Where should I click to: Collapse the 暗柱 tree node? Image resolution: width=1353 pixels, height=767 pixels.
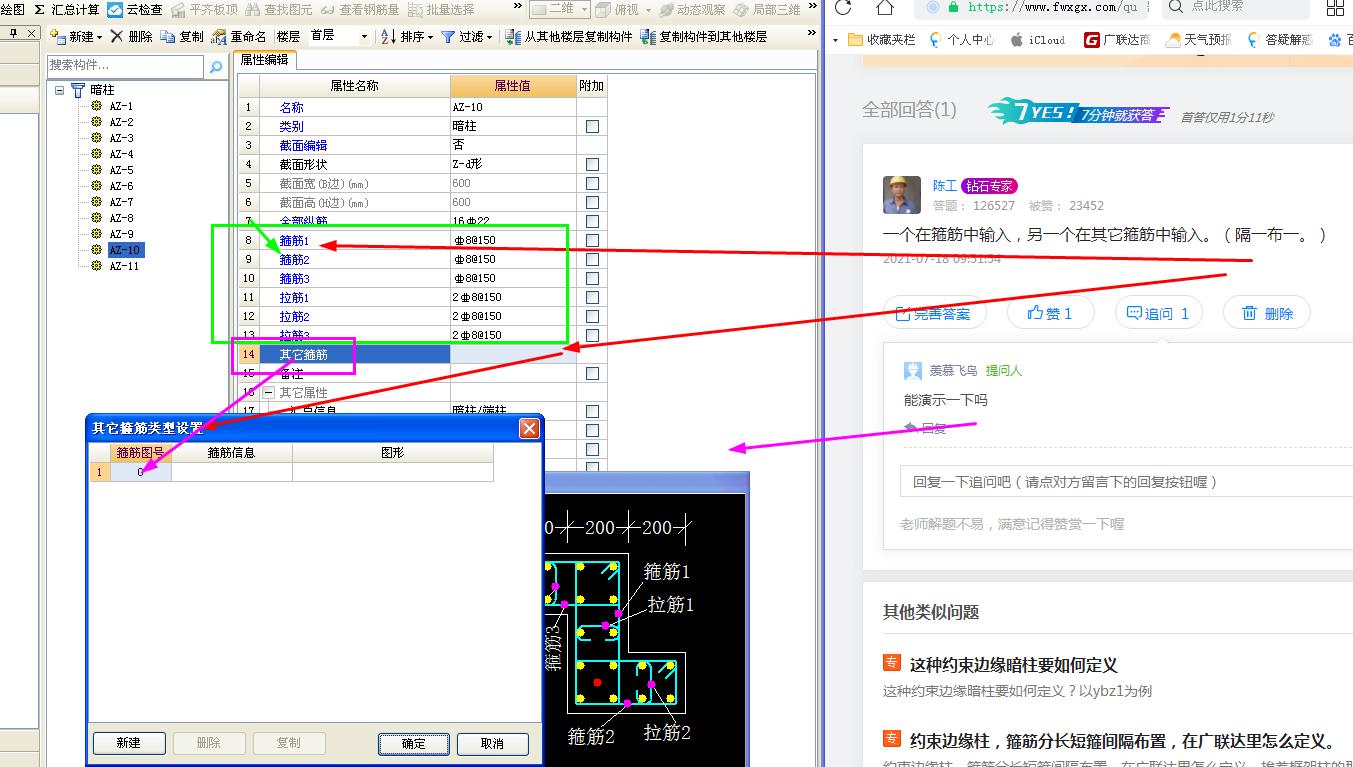[60, 90]
